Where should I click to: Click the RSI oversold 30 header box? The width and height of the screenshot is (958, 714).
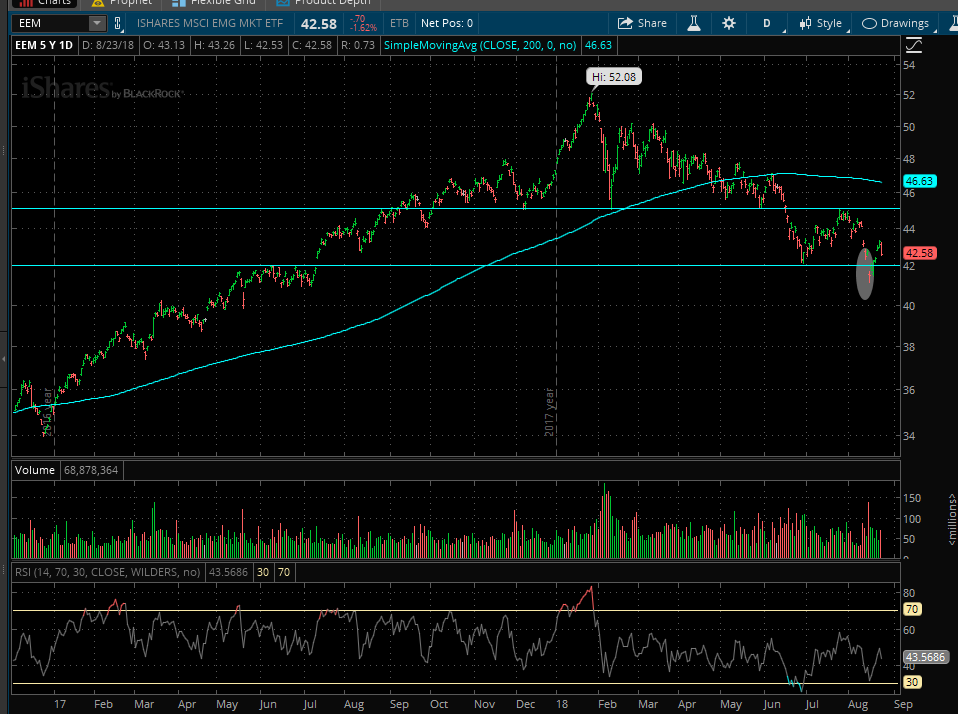click(x=263, y=572)
